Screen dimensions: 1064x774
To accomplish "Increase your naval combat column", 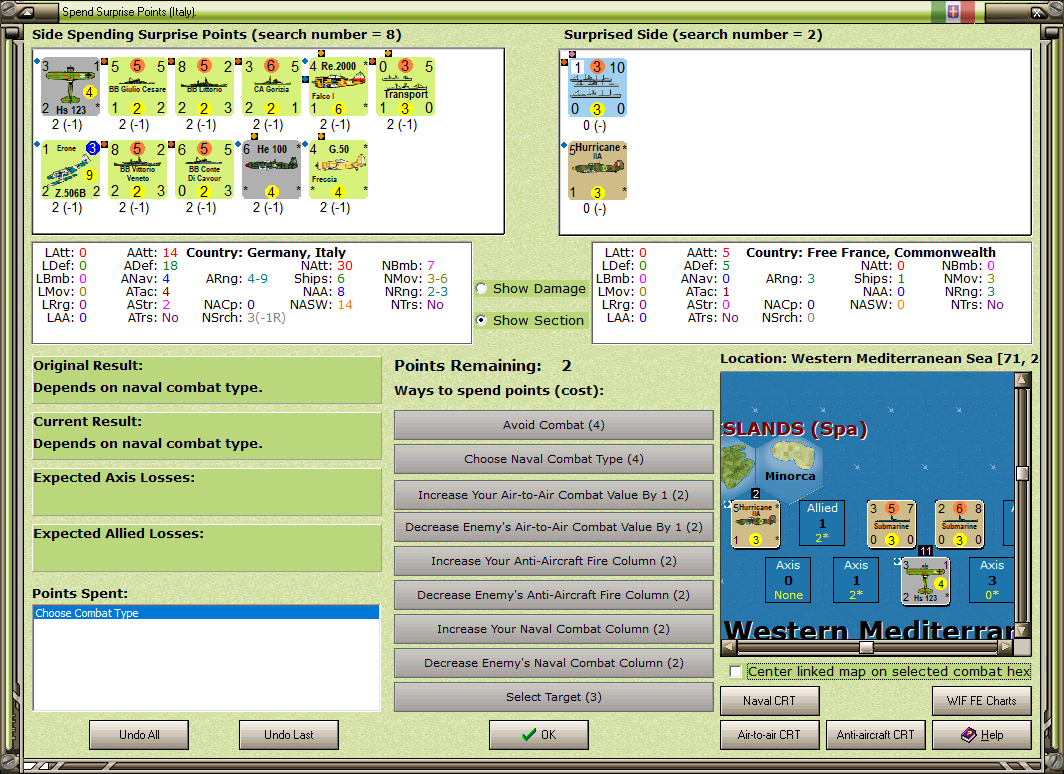I will 553,629.
